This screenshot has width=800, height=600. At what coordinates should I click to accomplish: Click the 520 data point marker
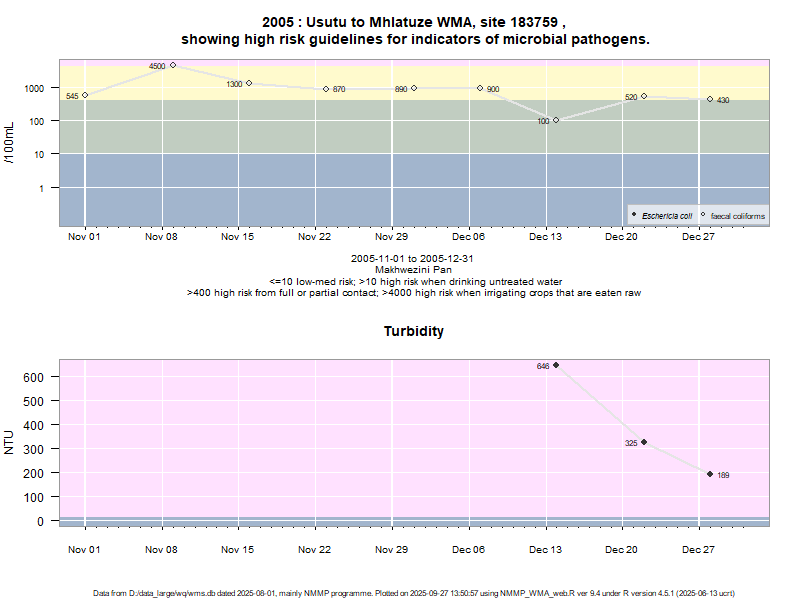click(644, 96)
